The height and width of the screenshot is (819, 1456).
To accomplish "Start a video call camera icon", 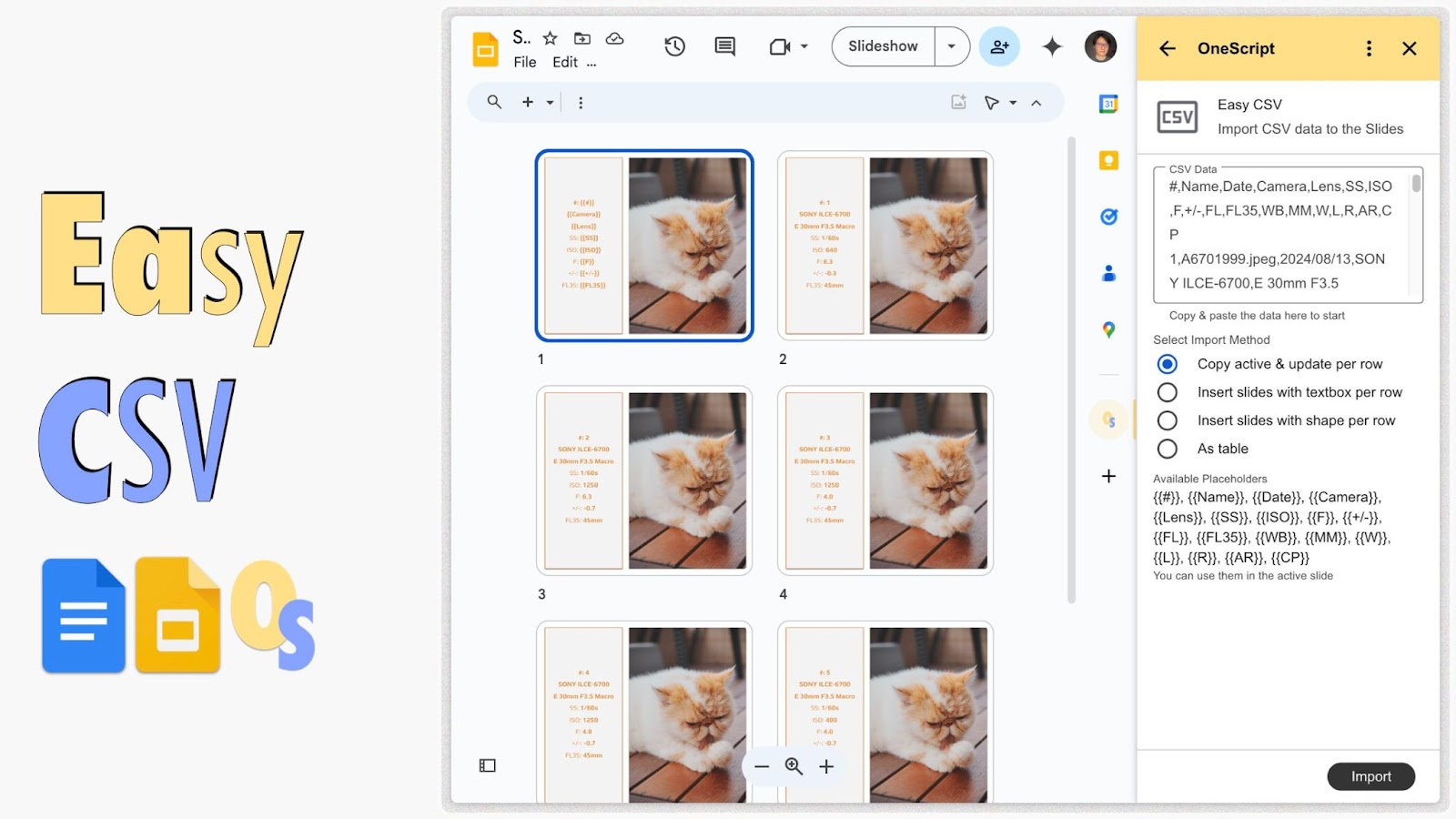I will (780, 46).
